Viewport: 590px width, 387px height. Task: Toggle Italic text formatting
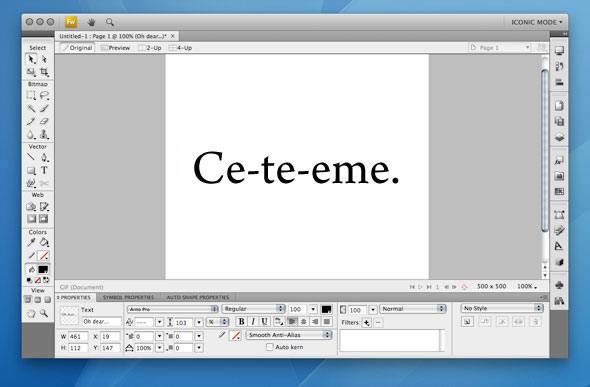253,322
